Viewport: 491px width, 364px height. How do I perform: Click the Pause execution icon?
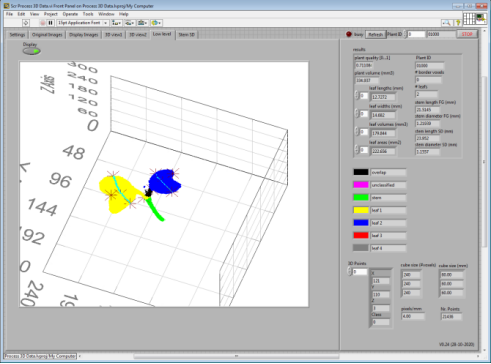point(50,23)
